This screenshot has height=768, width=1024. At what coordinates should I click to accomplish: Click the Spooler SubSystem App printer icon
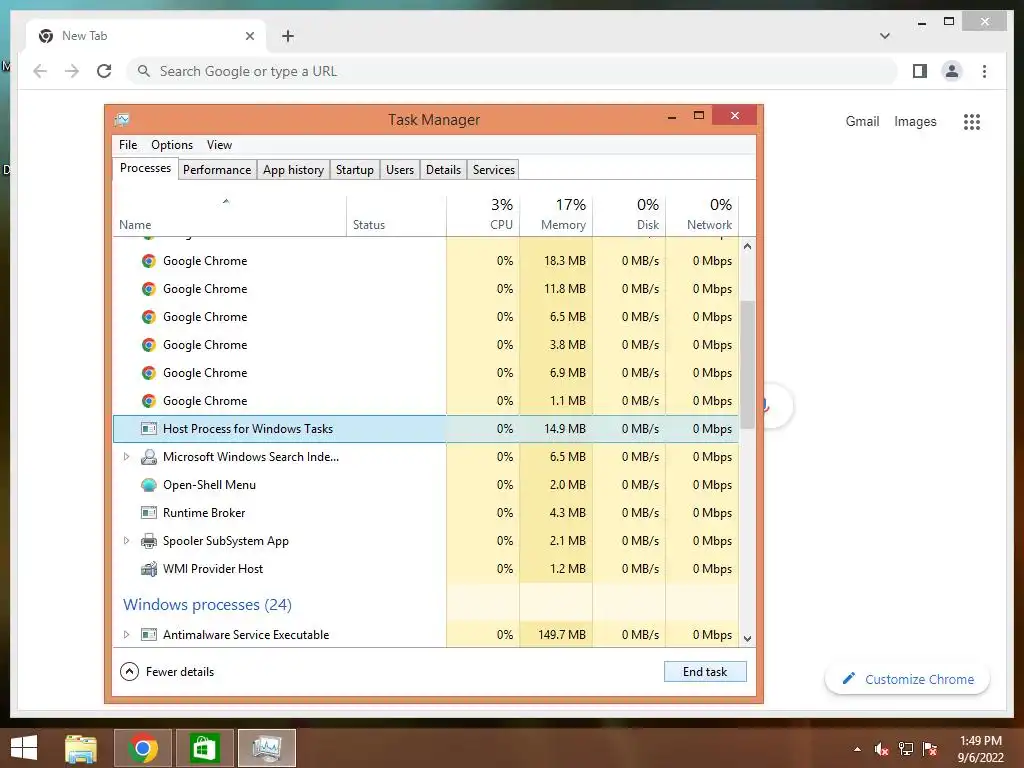click(149, 541)
